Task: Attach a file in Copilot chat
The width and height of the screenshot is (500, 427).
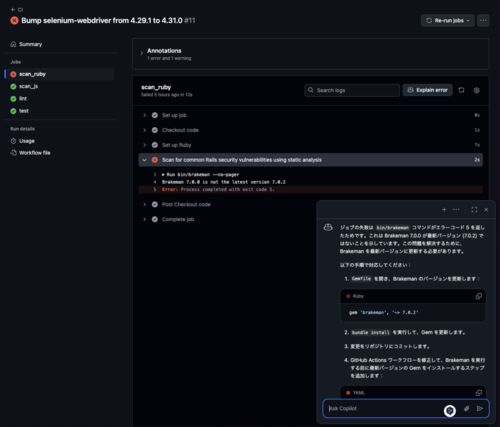Action: [x=466, y=409]
